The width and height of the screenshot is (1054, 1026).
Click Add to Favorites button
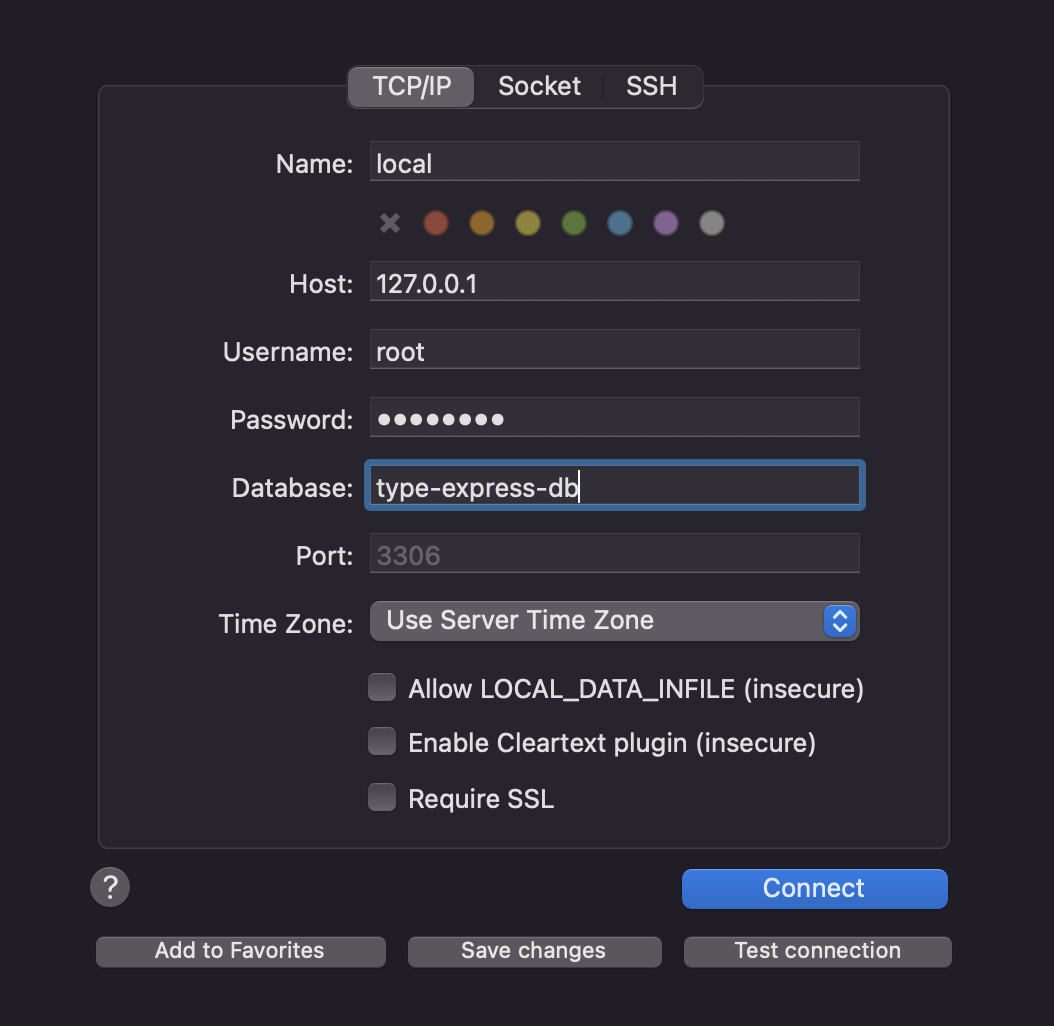(240, 951)
